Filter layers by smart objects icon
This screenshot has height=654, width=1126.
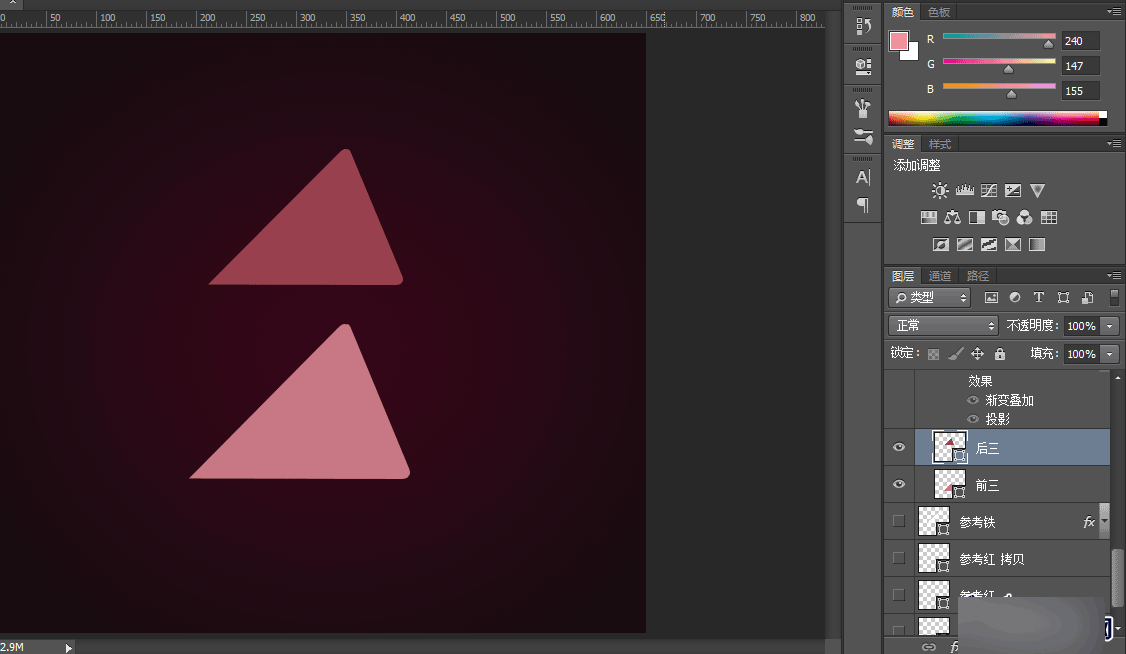point(1088,297)
